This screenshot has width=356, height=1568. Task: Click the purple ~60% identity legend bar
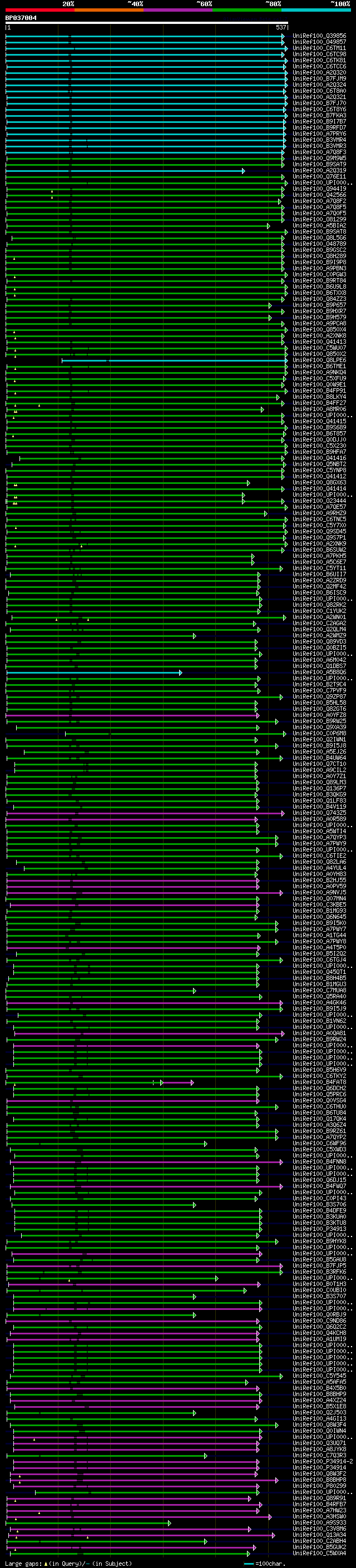(179, 10)
